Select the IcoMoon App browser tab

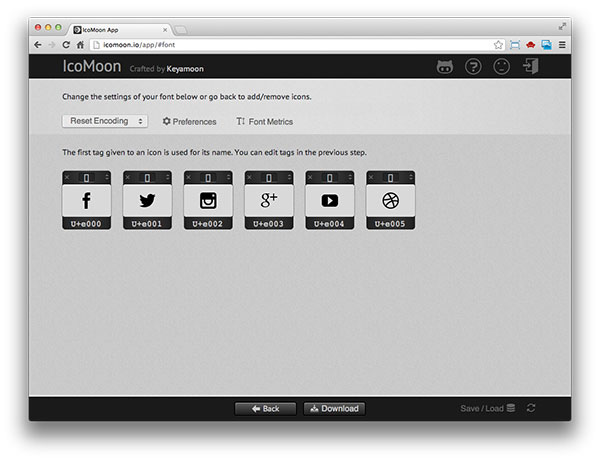point(119,30)
